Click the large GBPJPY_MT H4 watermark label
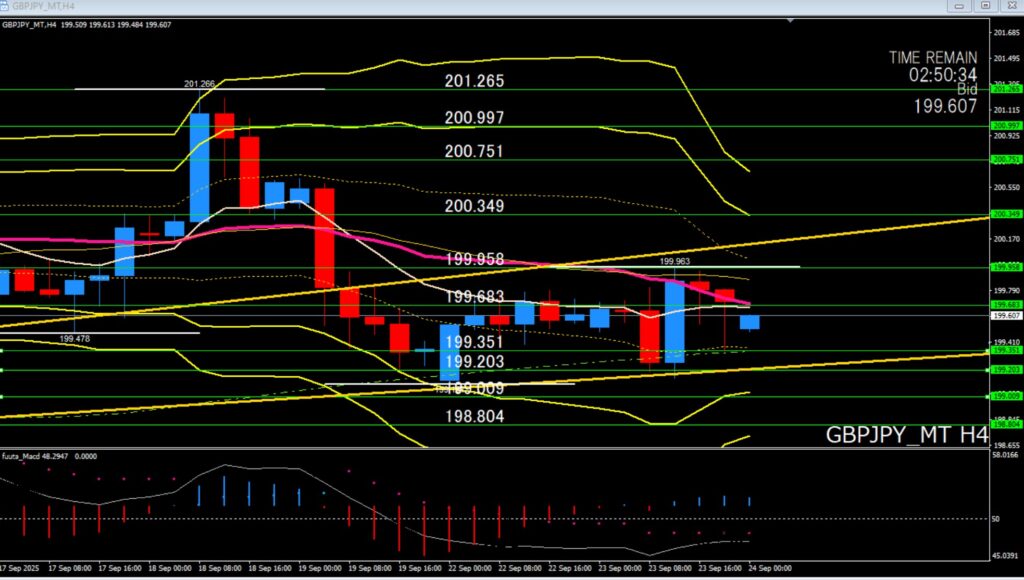 [x=906, y=435]
